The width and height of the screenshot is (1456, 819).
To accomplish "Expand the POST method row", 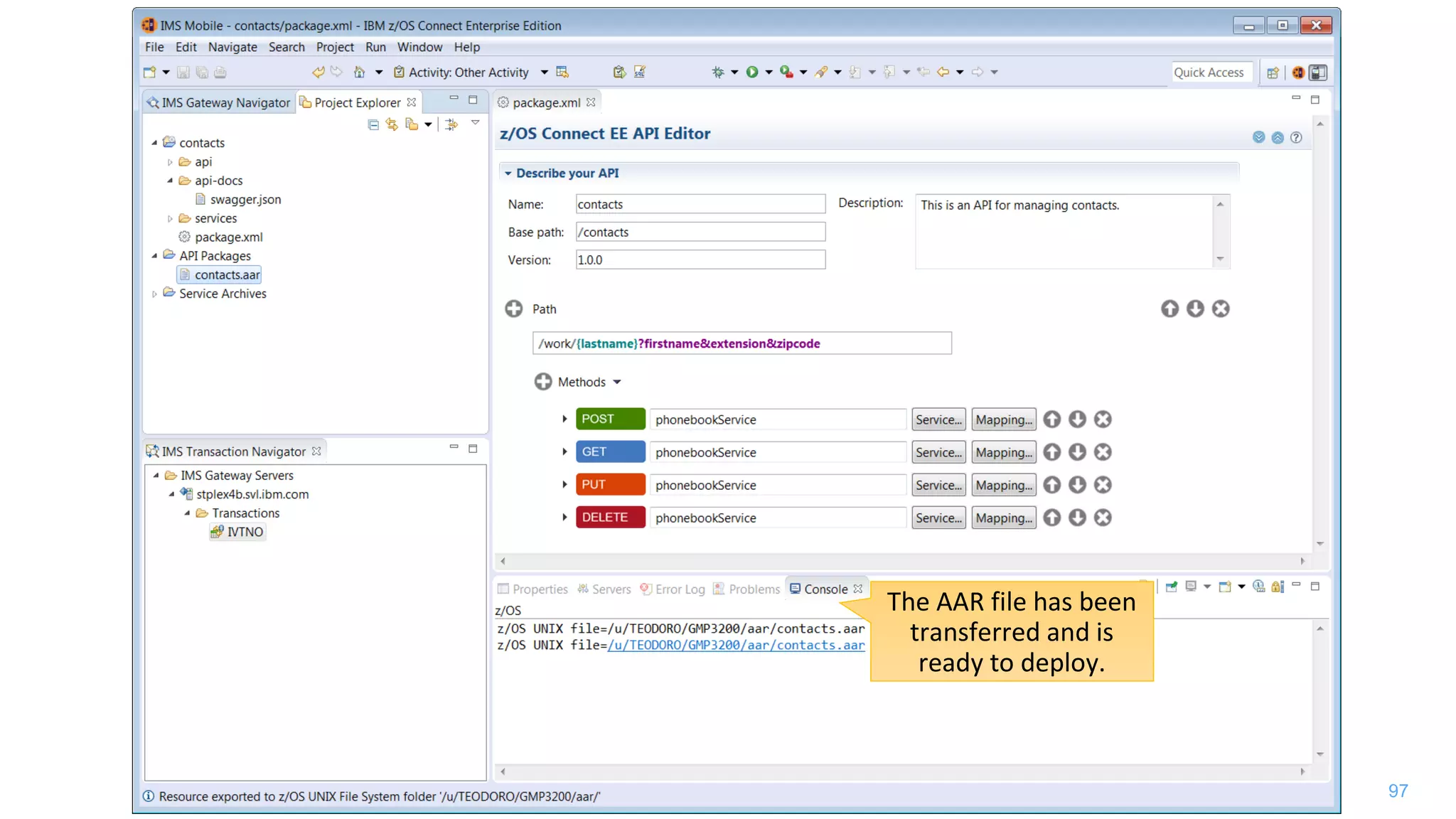I will click(564, 419).
